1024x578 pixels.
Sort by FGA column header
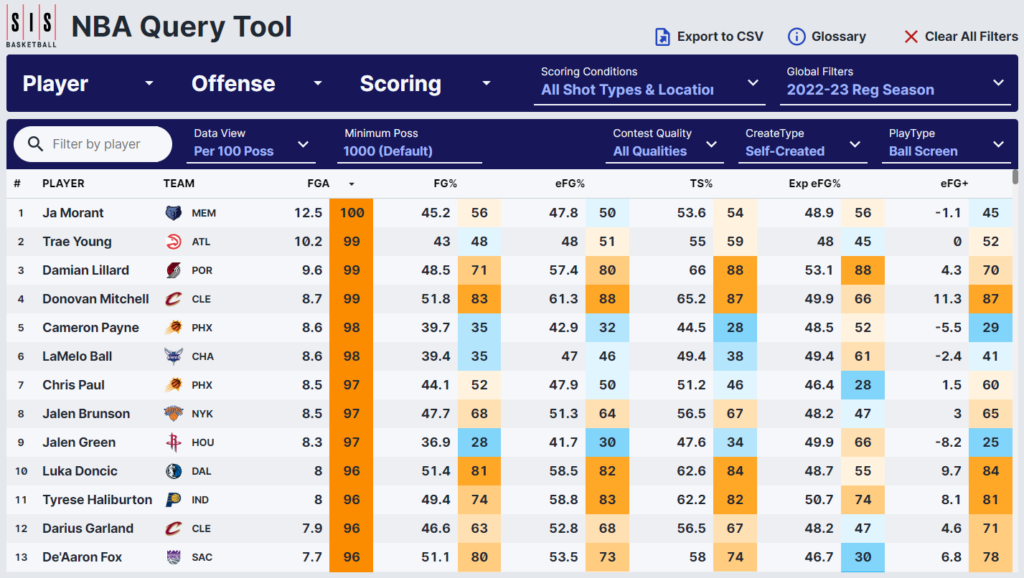pos(318,184)
